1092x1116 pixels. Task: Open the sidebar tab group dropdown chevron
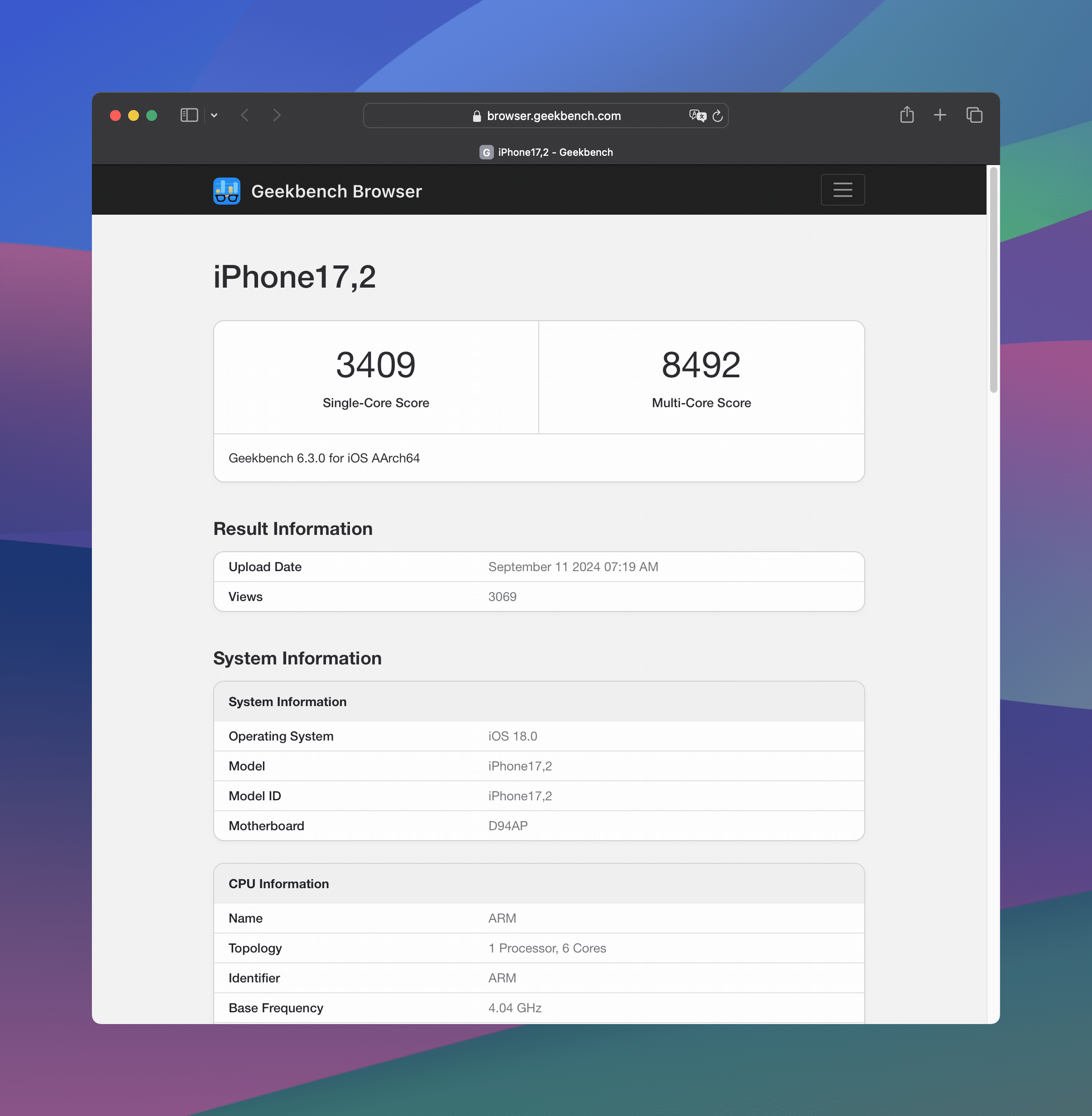(x=214, y=115)
